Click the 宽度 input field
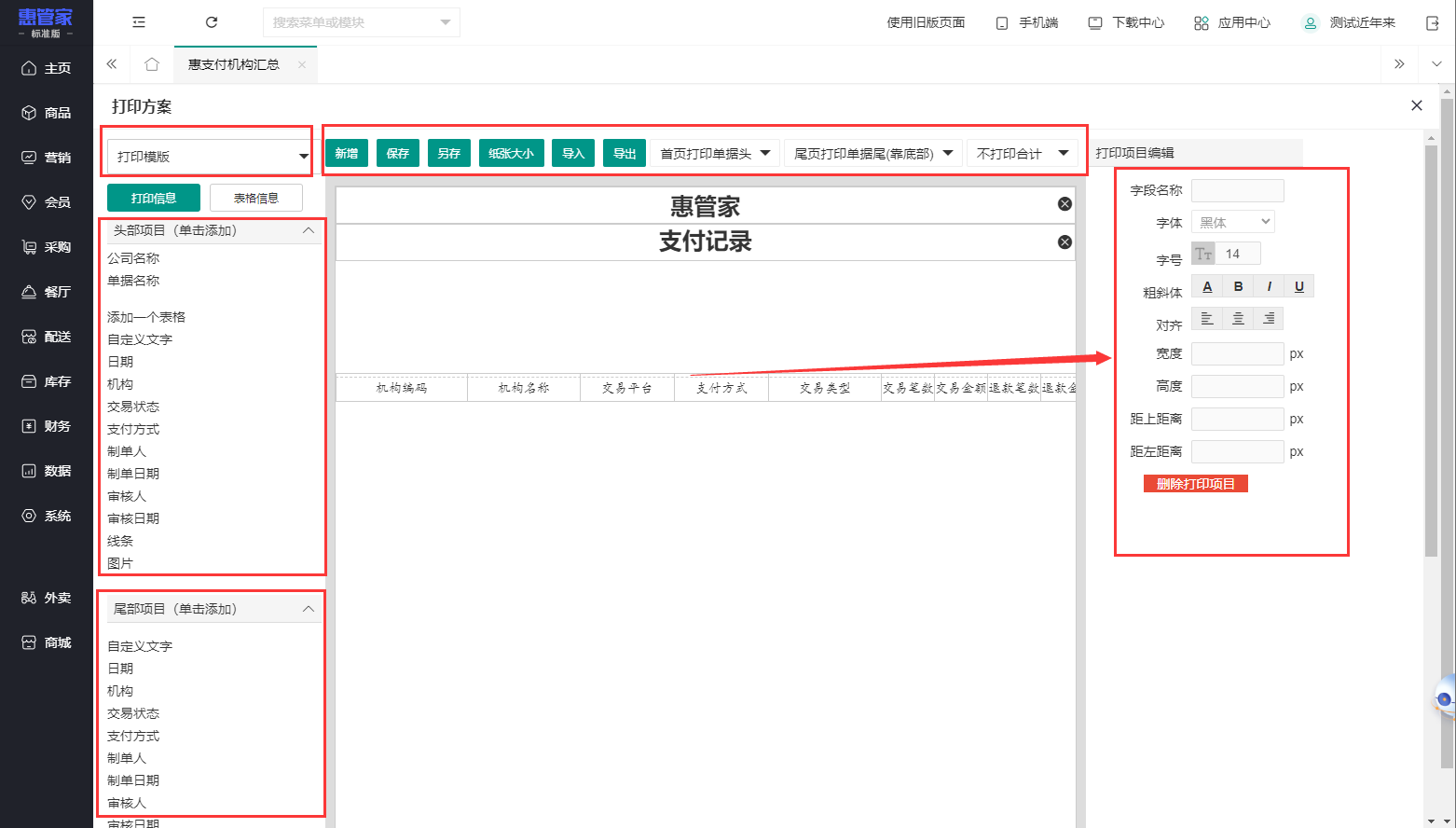Viewport: 1456px width, 828px height. coord(1238,353)
